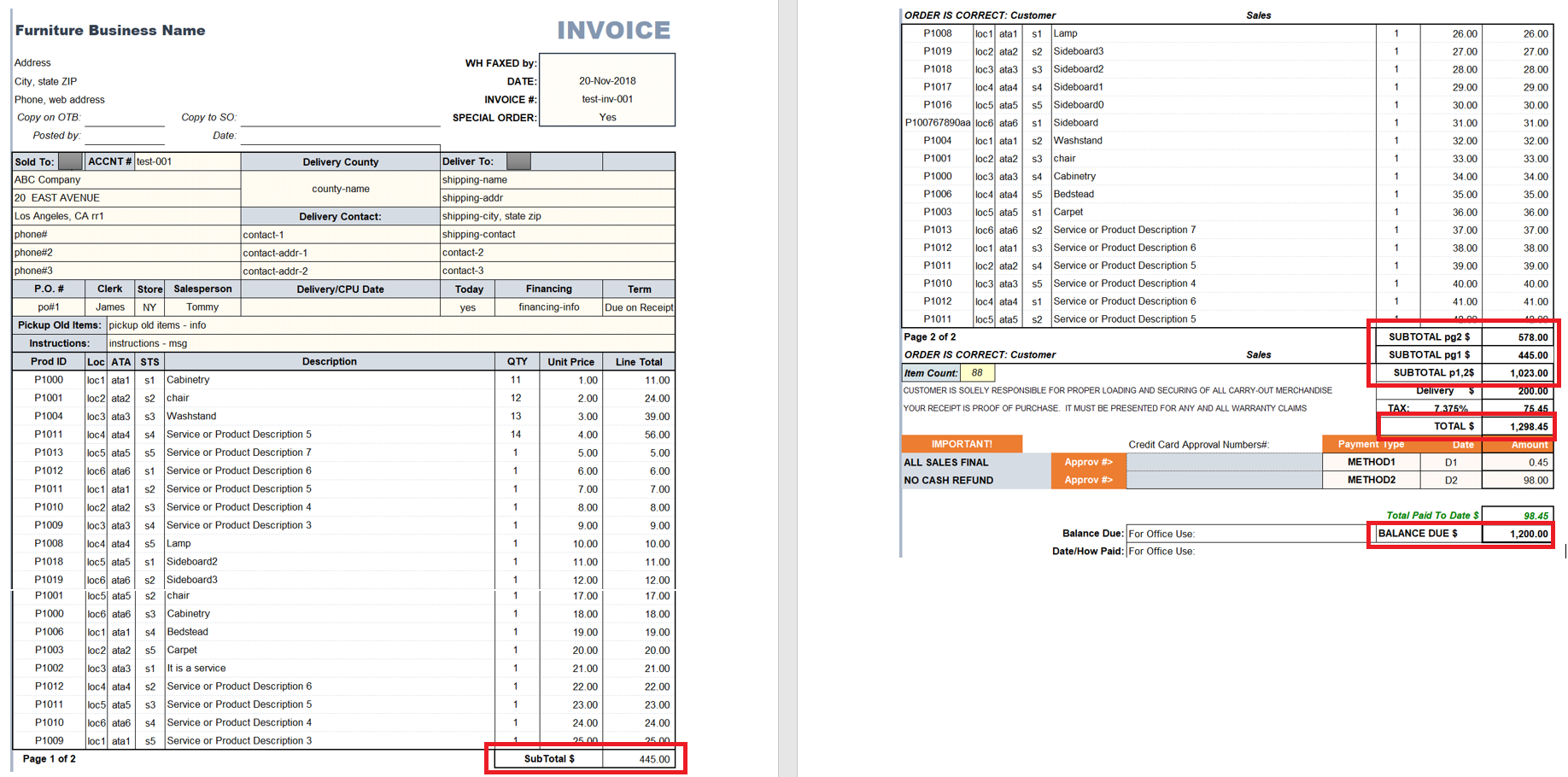Click the BALANCE DUE $ value 1,200.00
This screenshot has width=1568, height=777.
coord(1529,534)
